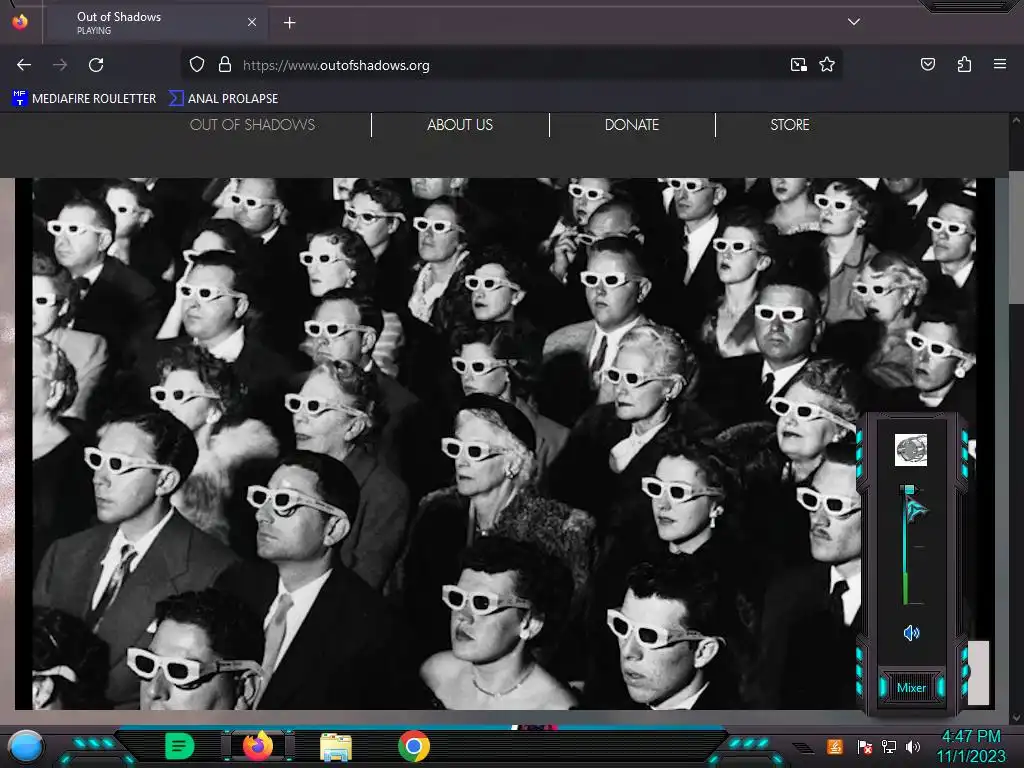Open the Extensions puzzle icon

tap(964, 64)
